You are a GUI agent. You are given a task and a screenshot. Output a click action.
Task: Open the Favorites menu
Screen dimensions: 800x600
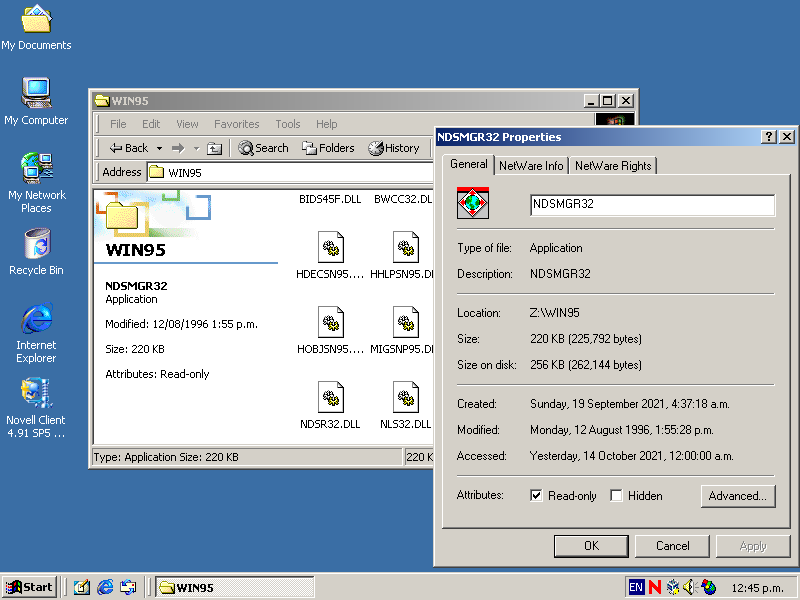point(237,124)
